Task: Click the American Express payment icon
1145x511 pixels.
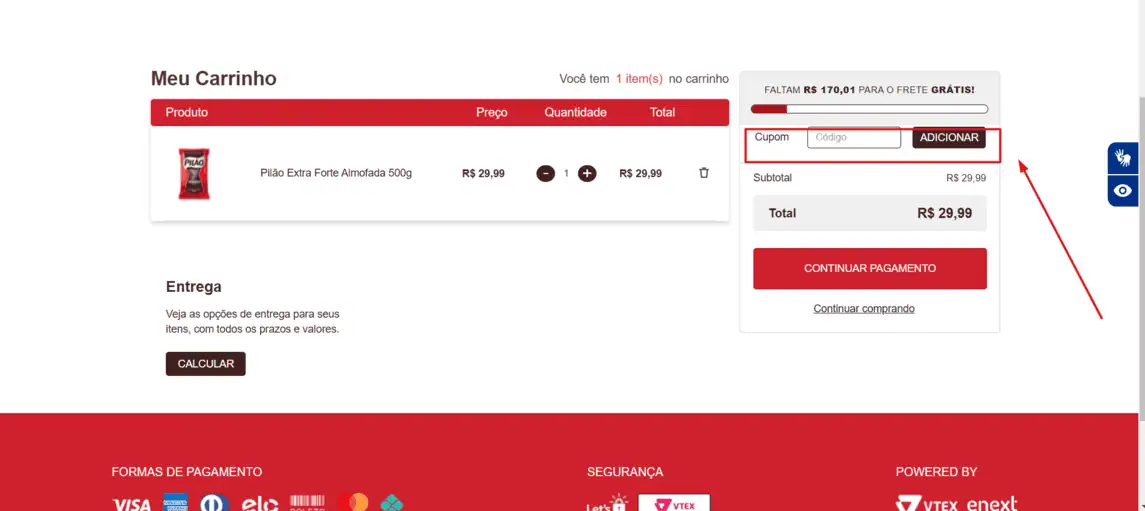Action: [x=175, y=502]
